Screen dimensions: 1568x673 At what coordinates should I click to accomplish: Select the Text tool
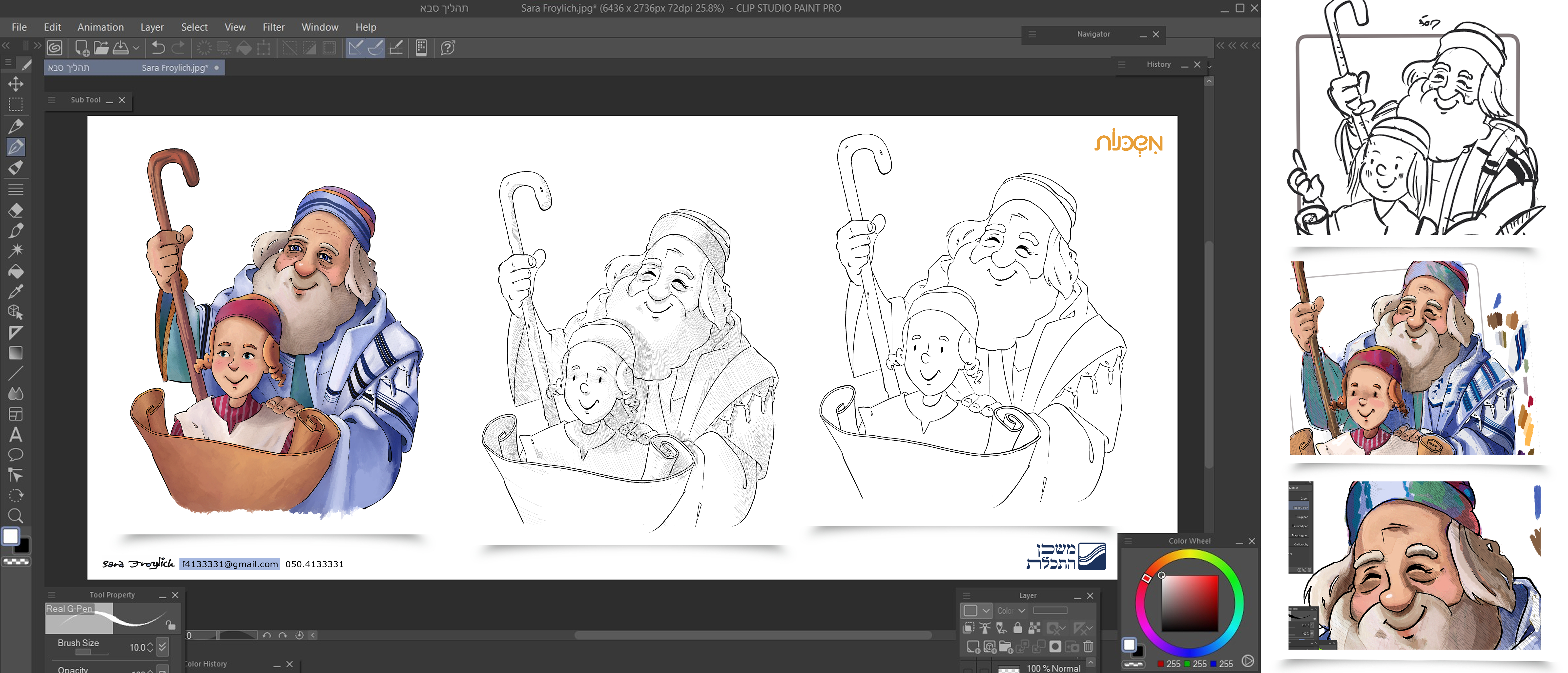(x=16, y=435)
